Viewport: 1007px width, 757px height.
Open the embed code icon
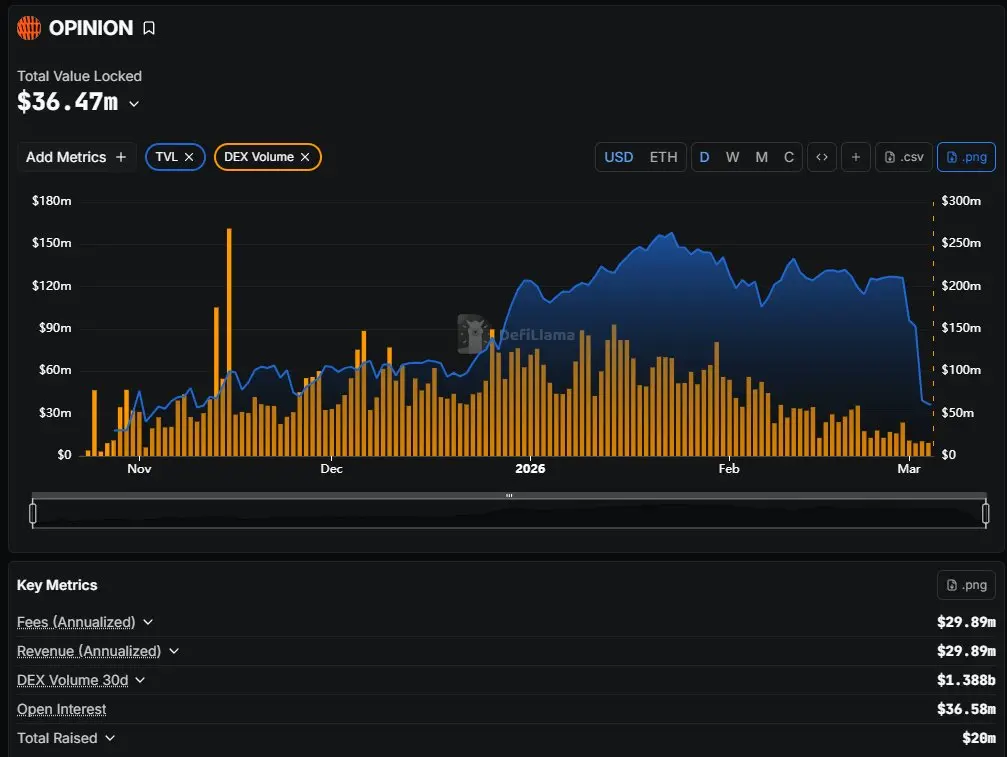point(822,157)
